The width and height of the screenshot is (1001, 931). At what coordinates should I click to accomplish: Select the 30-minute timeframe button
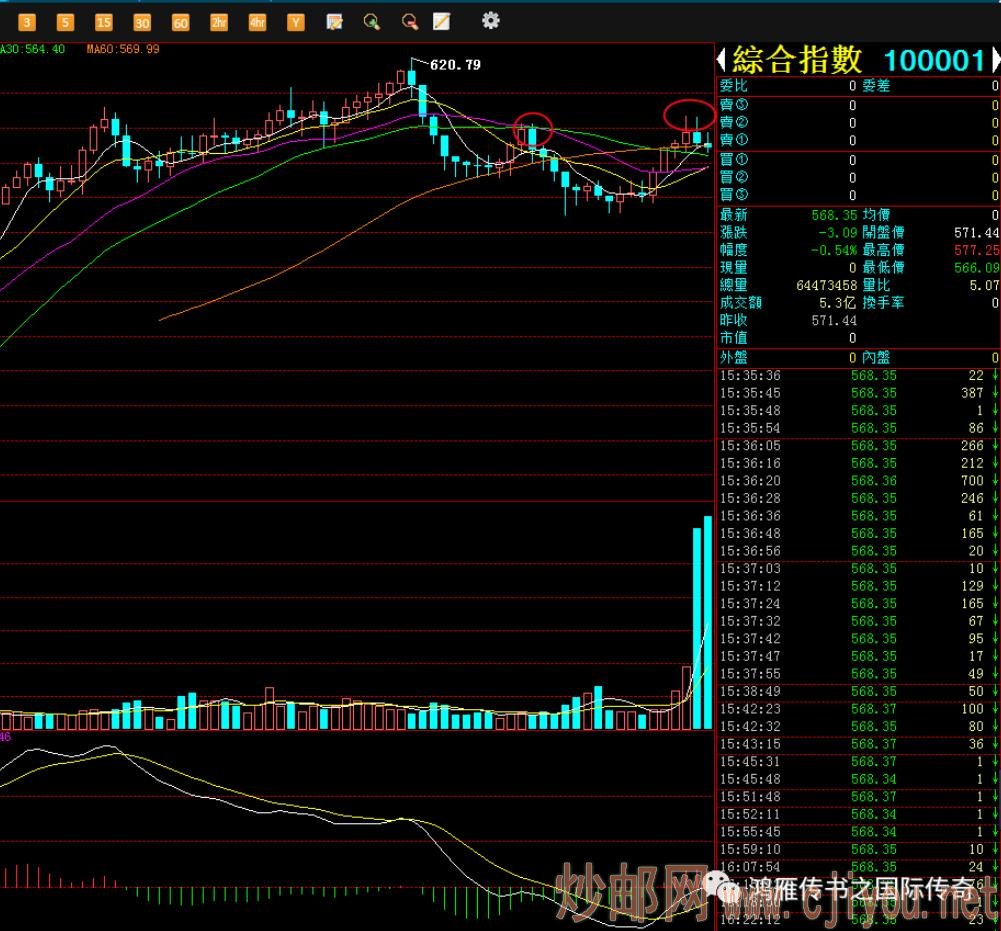coord(142,22)
